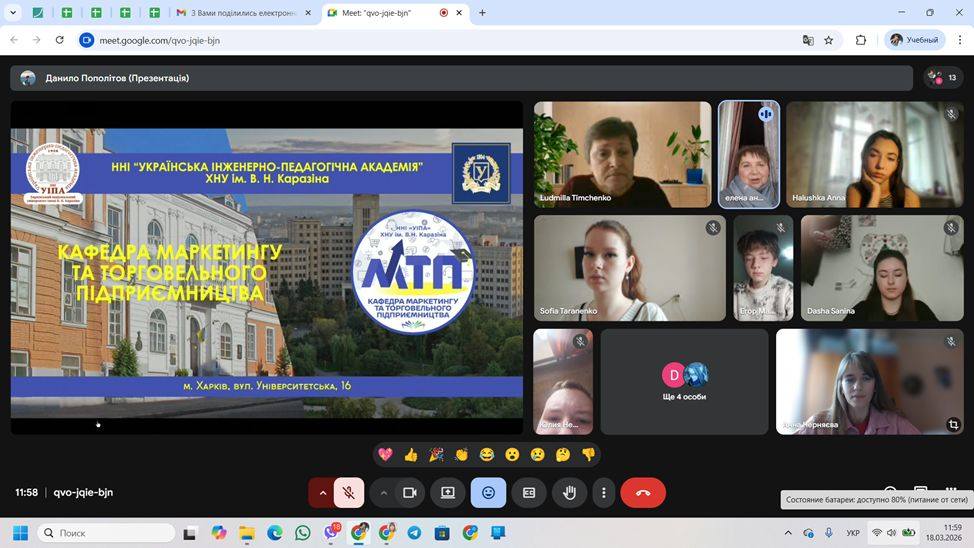Raise your hand in the meeting
Viewport: 974px width, 548px height.
[x=569, y=492]
